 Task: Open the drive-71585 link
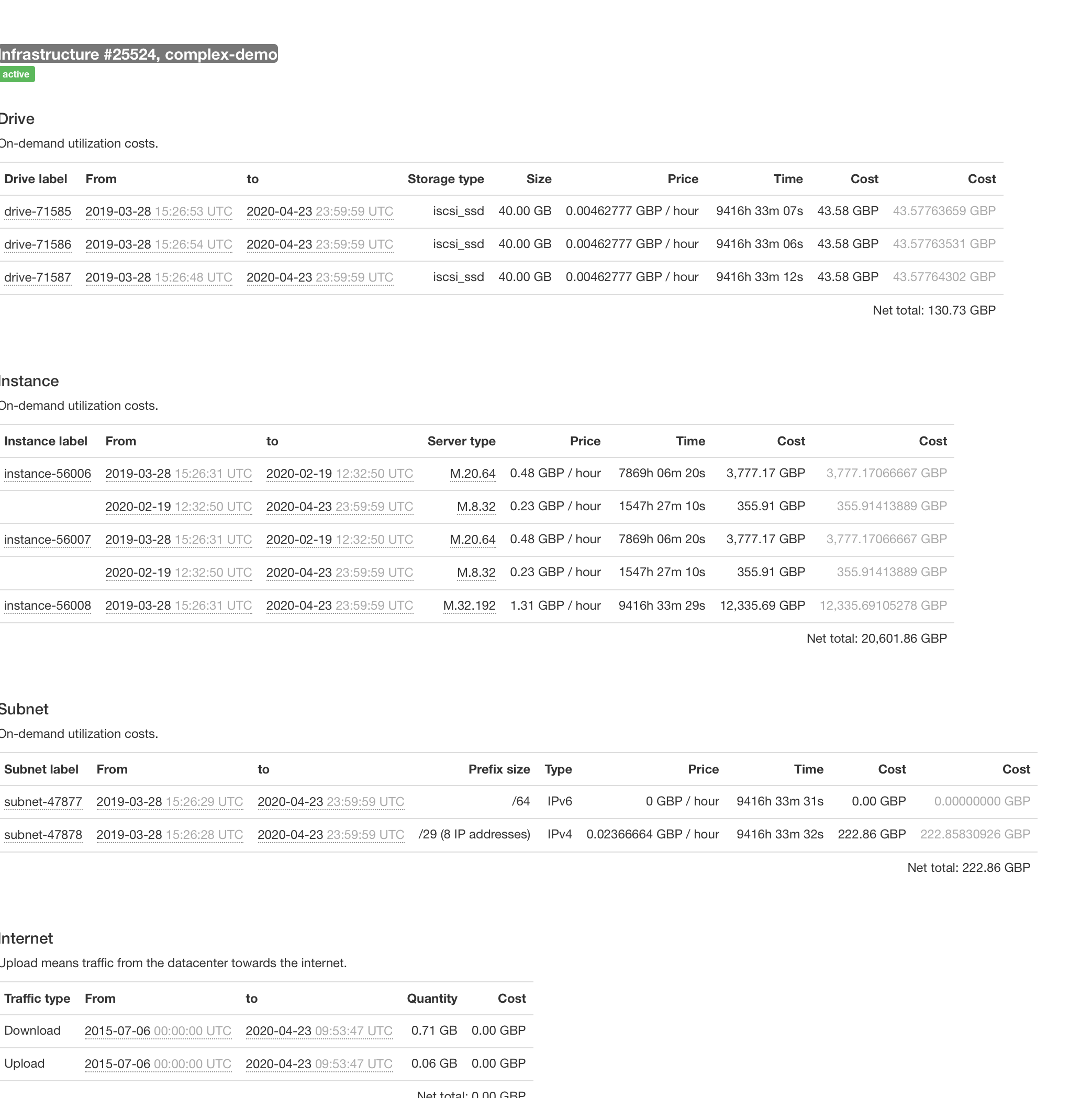click(38, 212)
